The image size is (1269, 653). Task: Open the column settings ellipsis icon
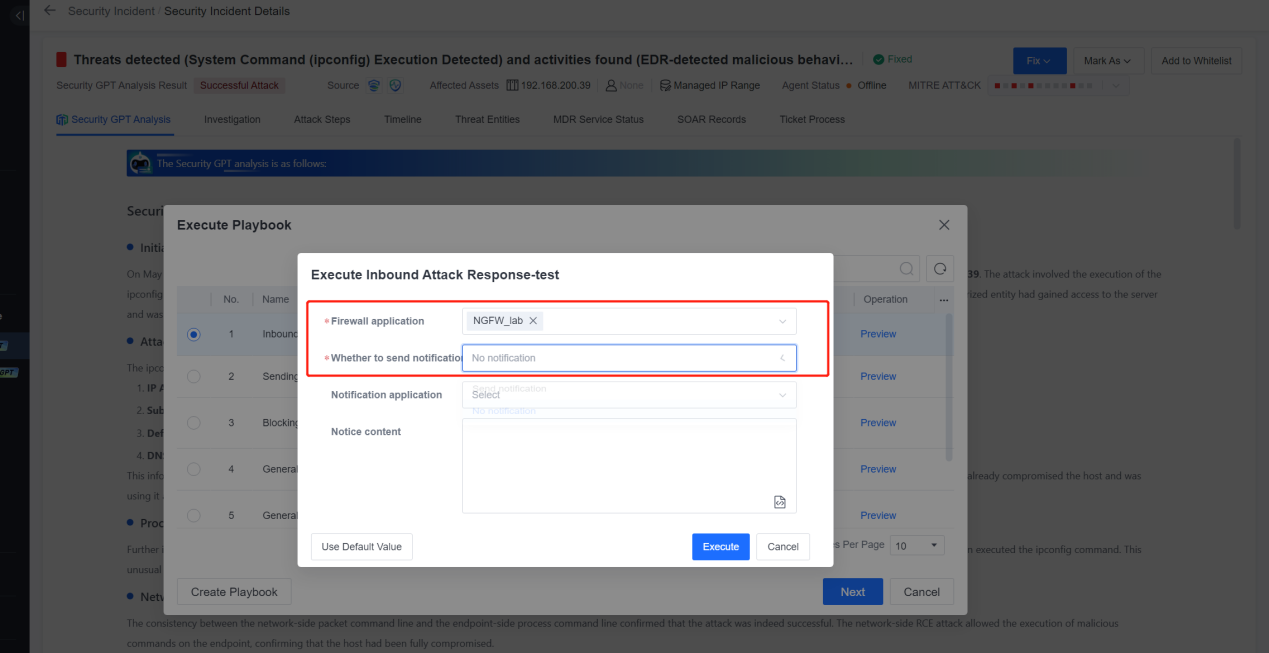click(944, 299)
